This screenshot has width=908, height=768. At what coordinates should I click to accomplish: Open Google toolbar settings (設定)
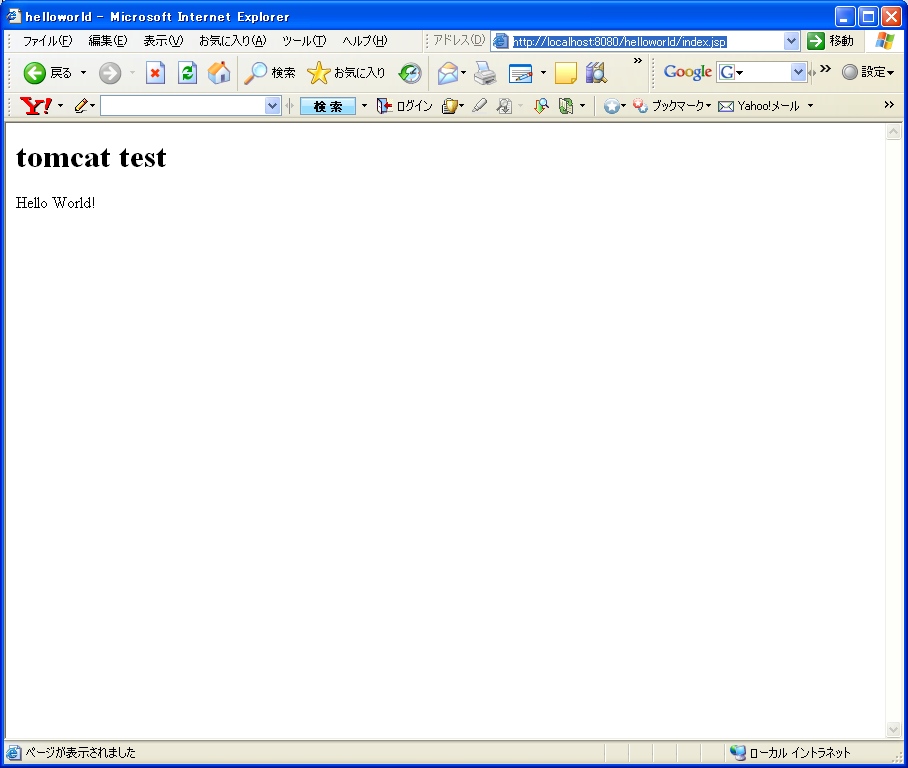[867, 72]
